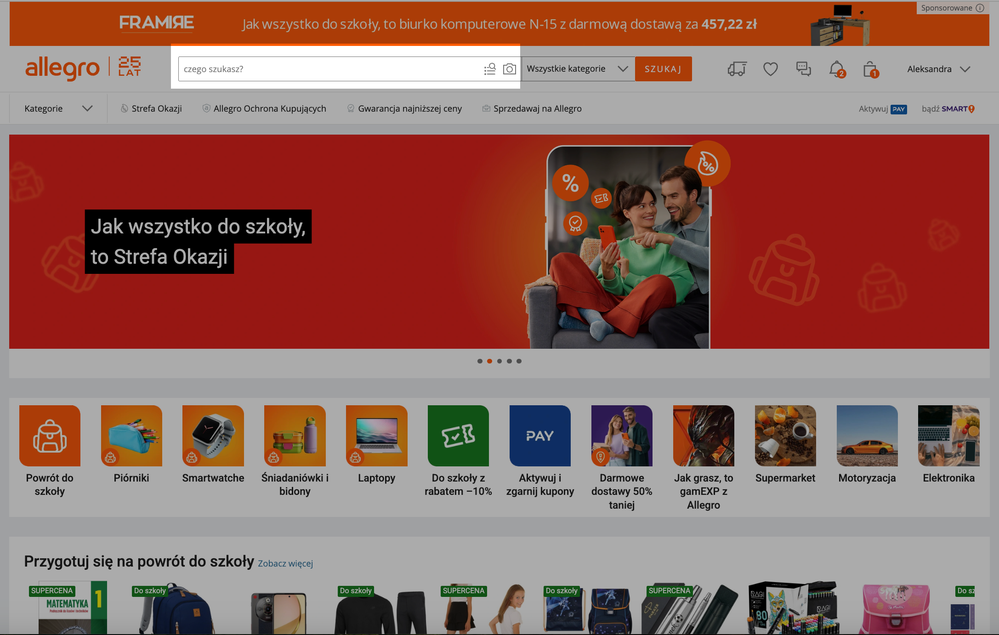This screenshot has width=999, height=635.
Task: Open messages chat bubble icon
Action: tap(803, 69)
